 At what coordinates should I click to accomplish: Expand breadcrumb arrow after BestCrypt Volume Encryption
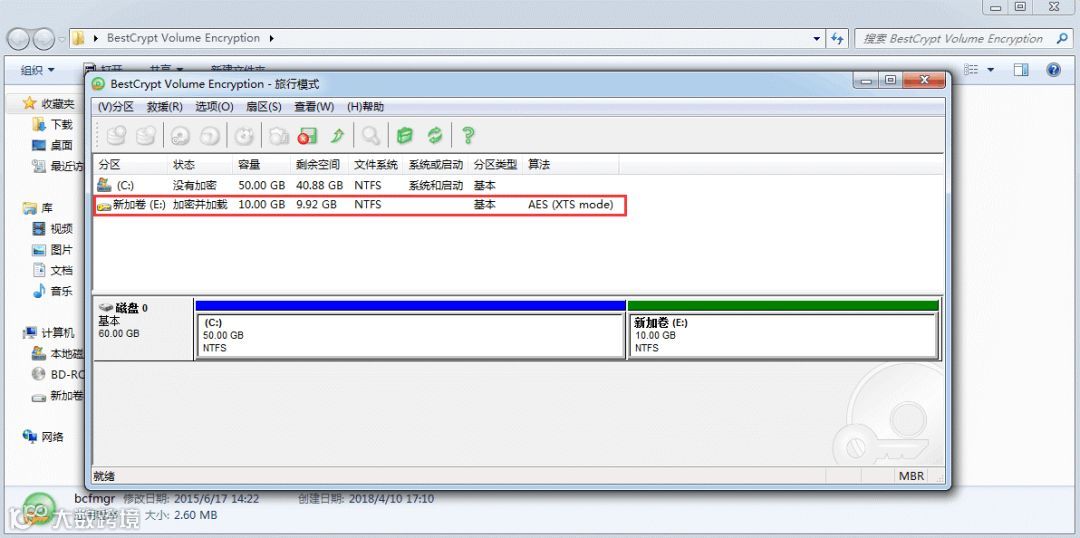point(271,39)
